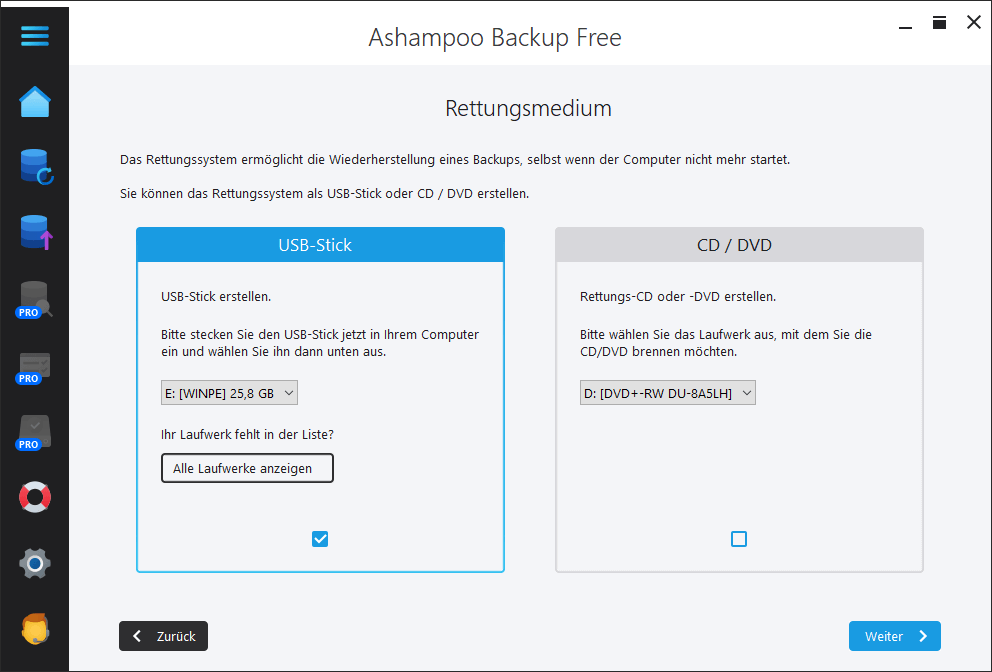The image size is (992, 672).
Task: Open the hamburger menu in the sidebar
Action: click(34, 36)
